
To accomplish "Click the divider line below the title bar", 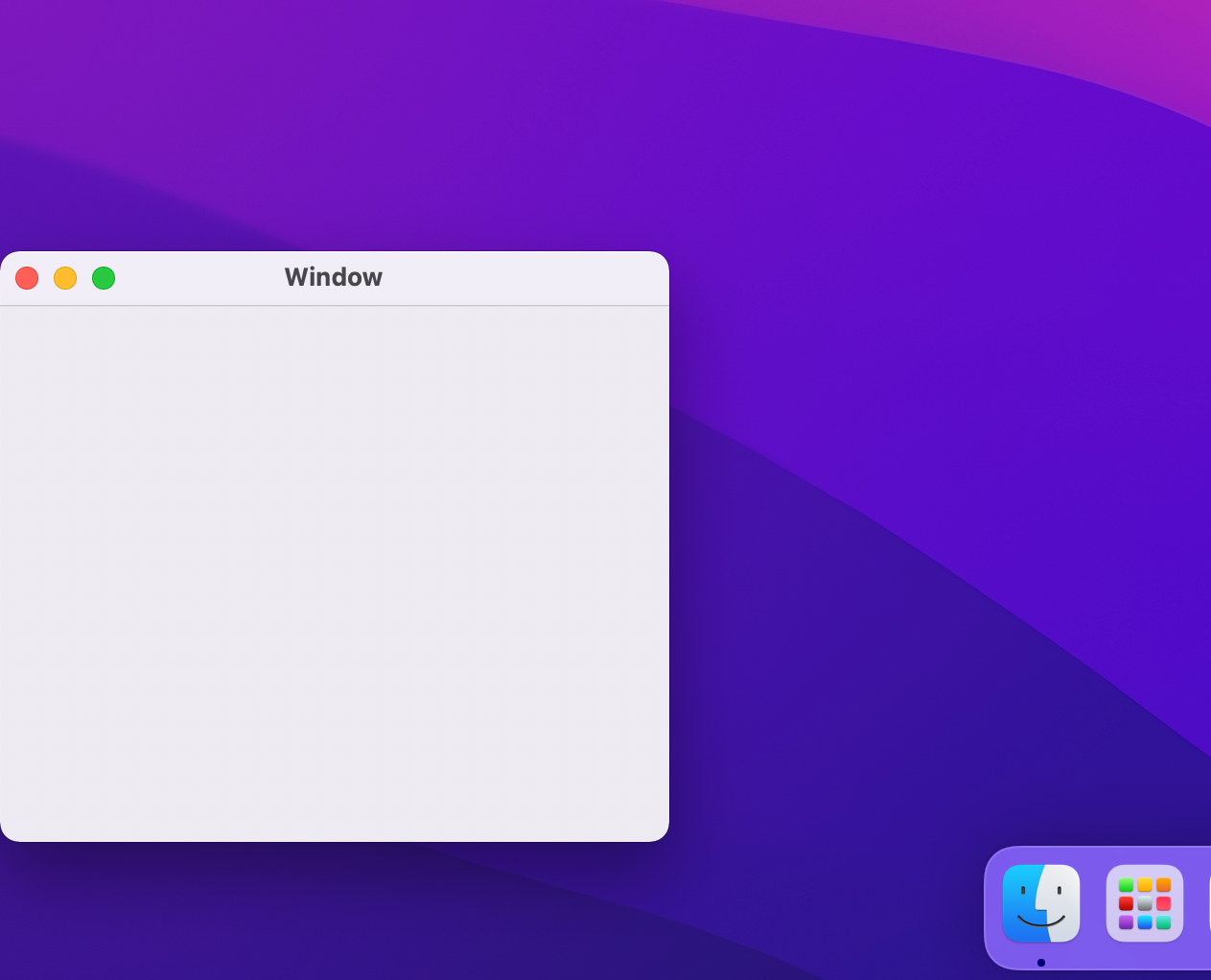I will (x=334, y=306).
